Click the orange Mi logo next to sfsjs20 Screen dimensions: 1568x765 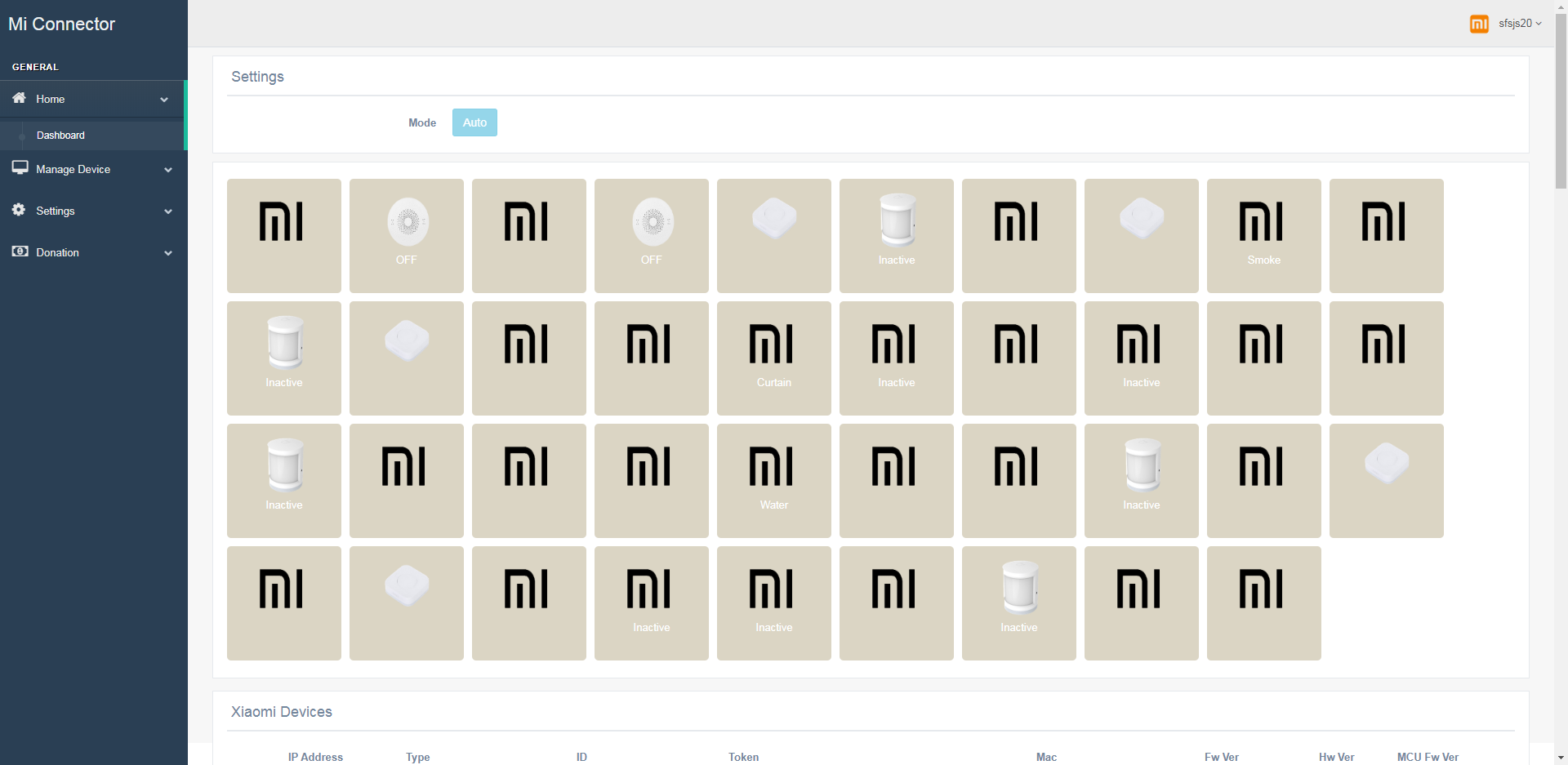click(1479, 24)
